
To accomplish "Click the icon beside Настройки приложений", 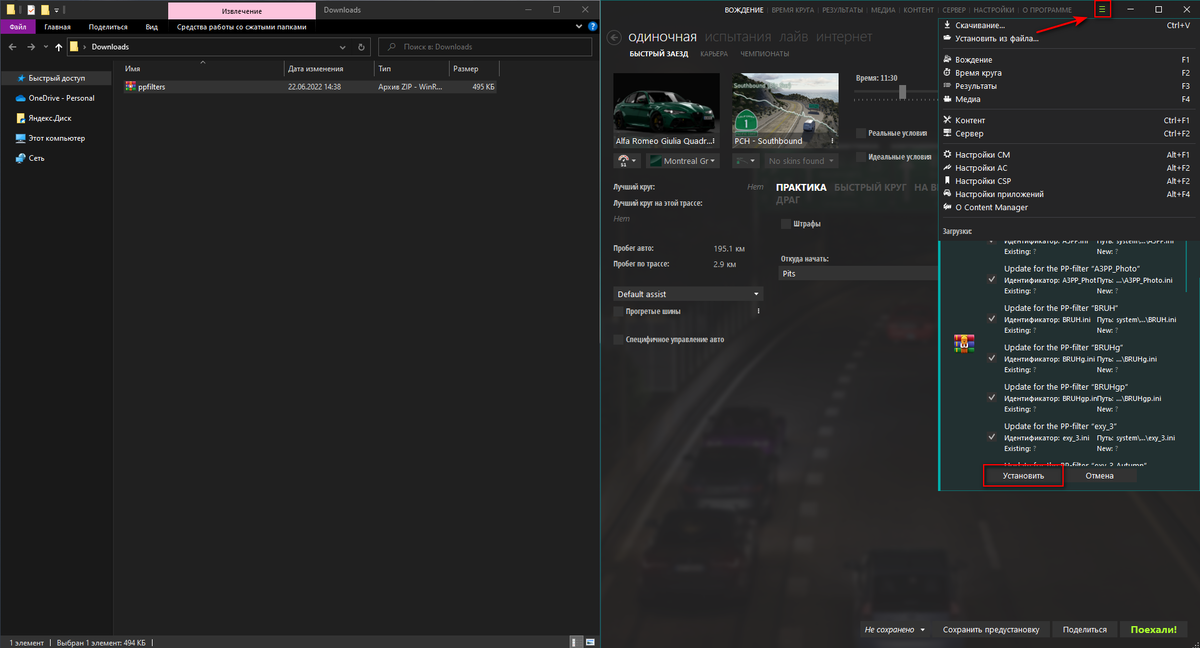I will click(947, 194).
